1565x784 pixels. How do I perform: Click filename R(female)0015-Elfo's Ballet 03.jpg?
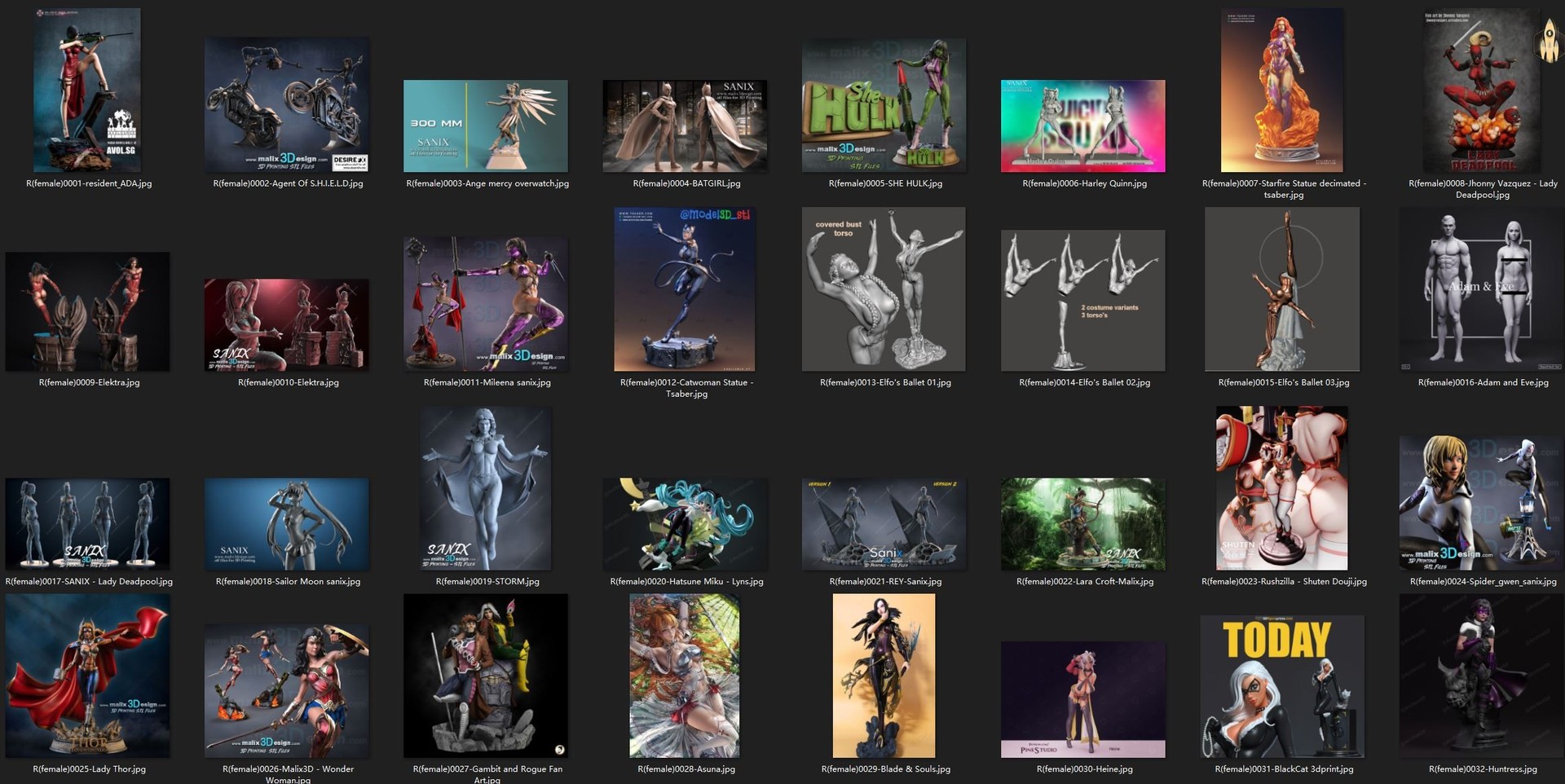click(1284, 382)
